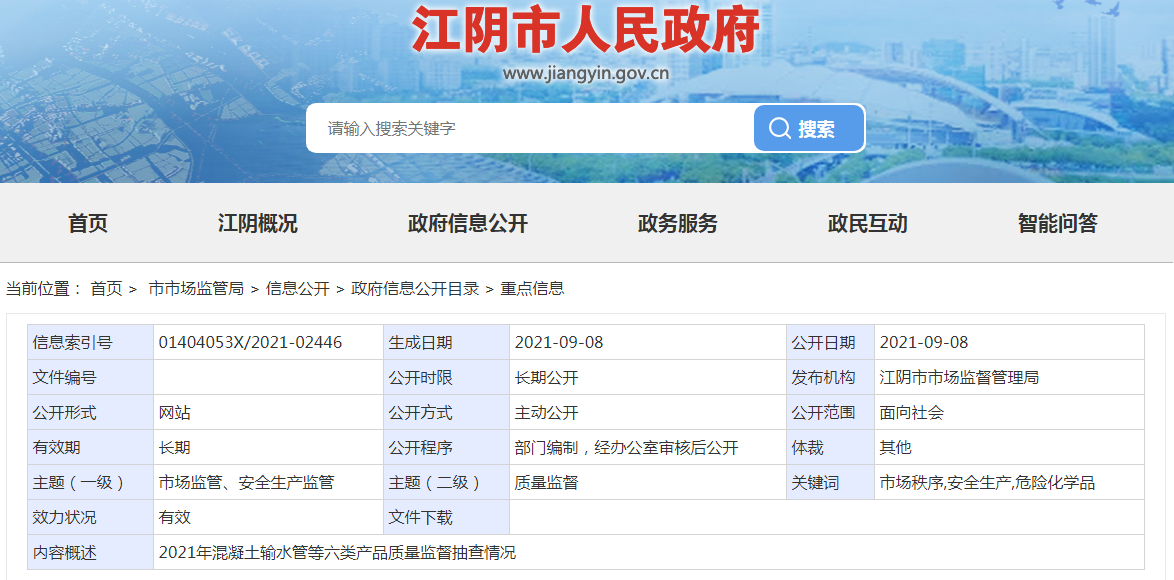Open 政府信息公开 in the navigation bar

click(468, 223)
